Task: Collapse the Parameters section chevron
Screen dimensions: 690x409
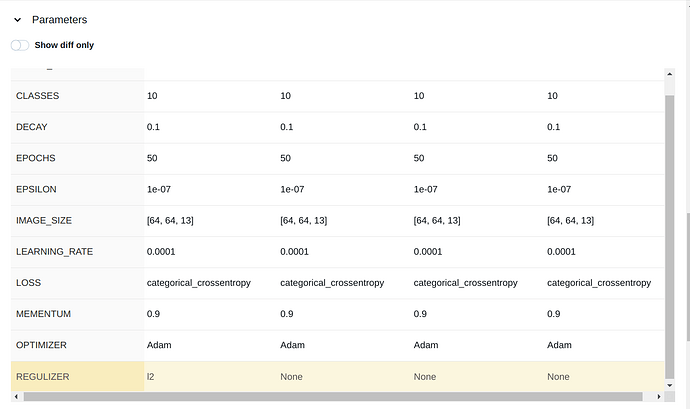Action: point(17,20)
